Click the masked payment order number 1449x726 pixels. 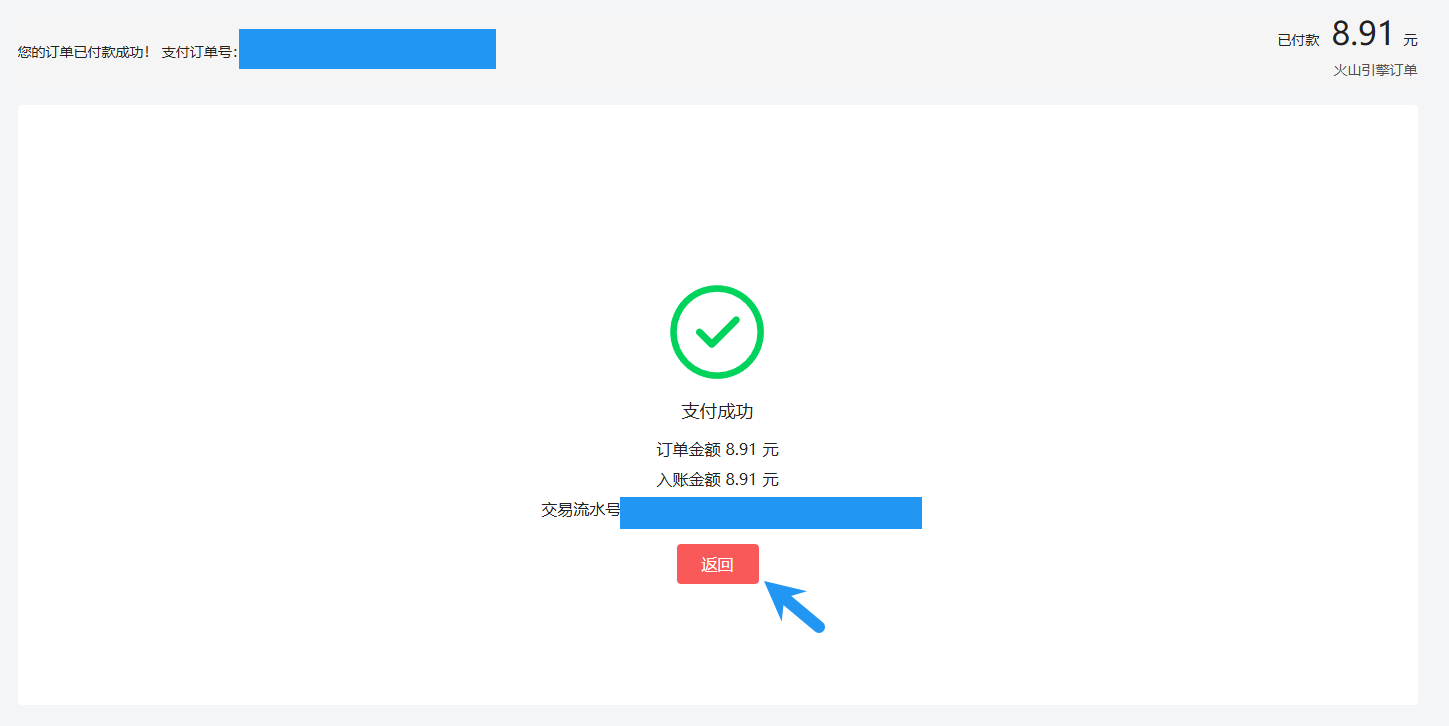[367, 49]
